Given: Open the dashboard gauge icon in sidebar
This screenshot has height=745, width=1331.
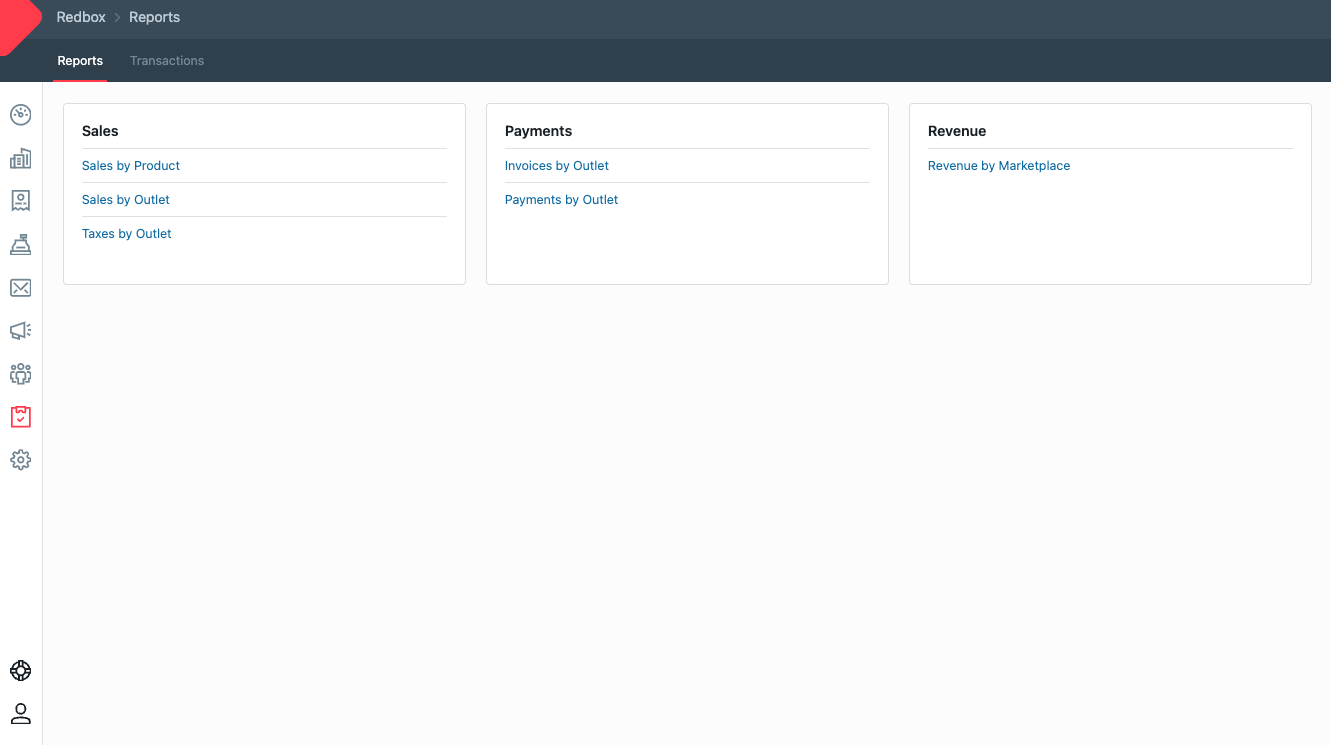Looking at the screenshot, I should point(20,115).
